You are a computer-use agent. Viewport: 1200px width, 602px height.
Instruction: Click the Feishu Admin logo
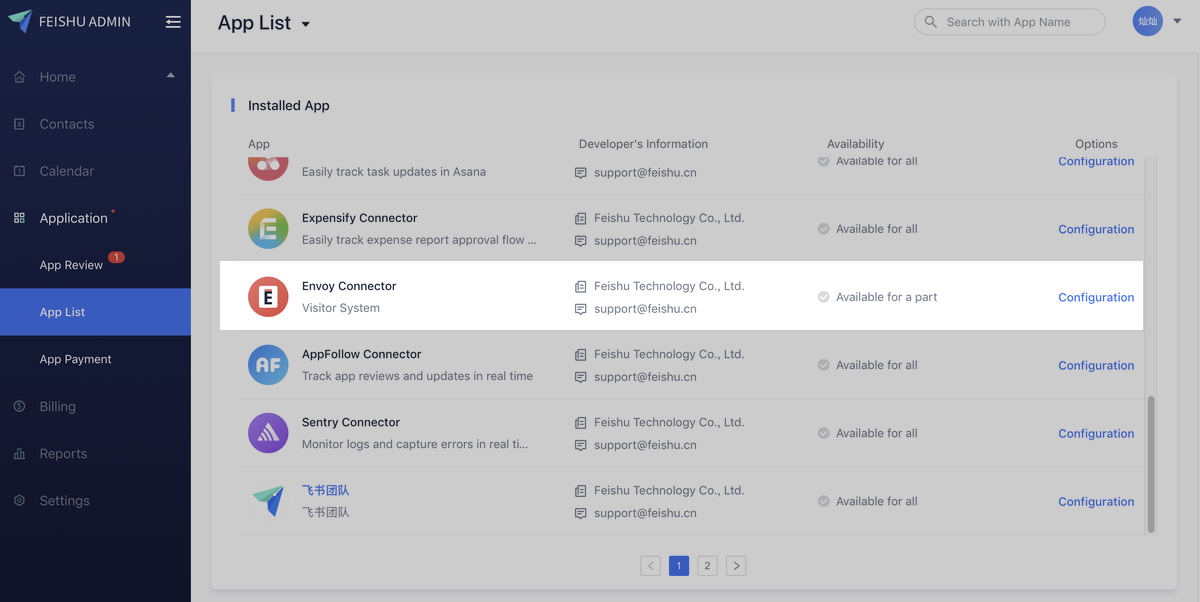point(20,21)
